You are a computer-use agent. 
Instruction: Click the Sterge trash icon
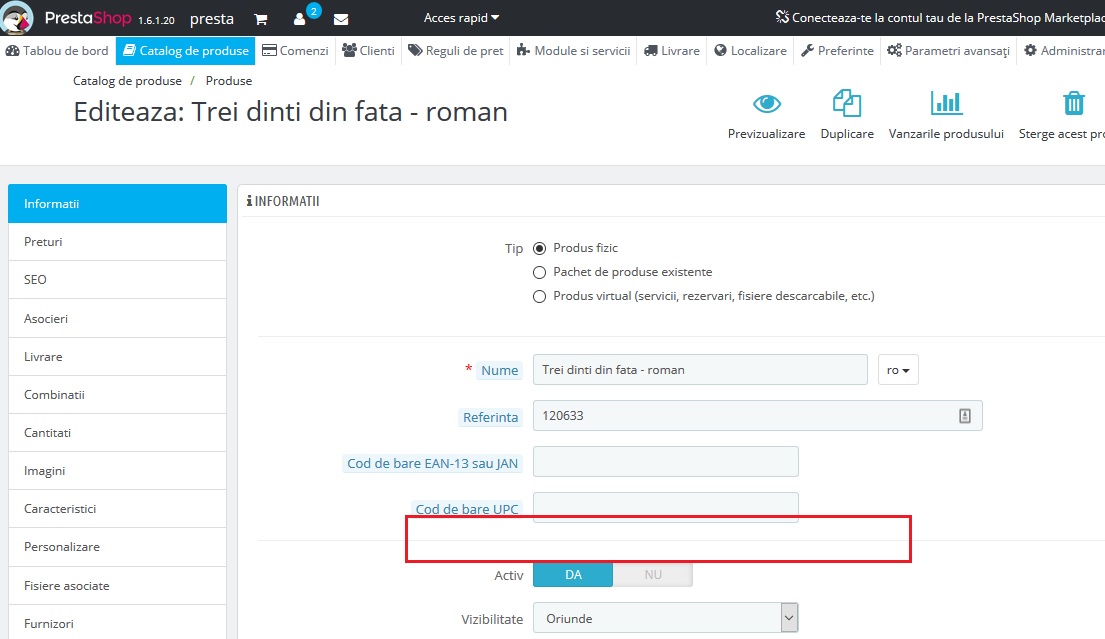1073,103
